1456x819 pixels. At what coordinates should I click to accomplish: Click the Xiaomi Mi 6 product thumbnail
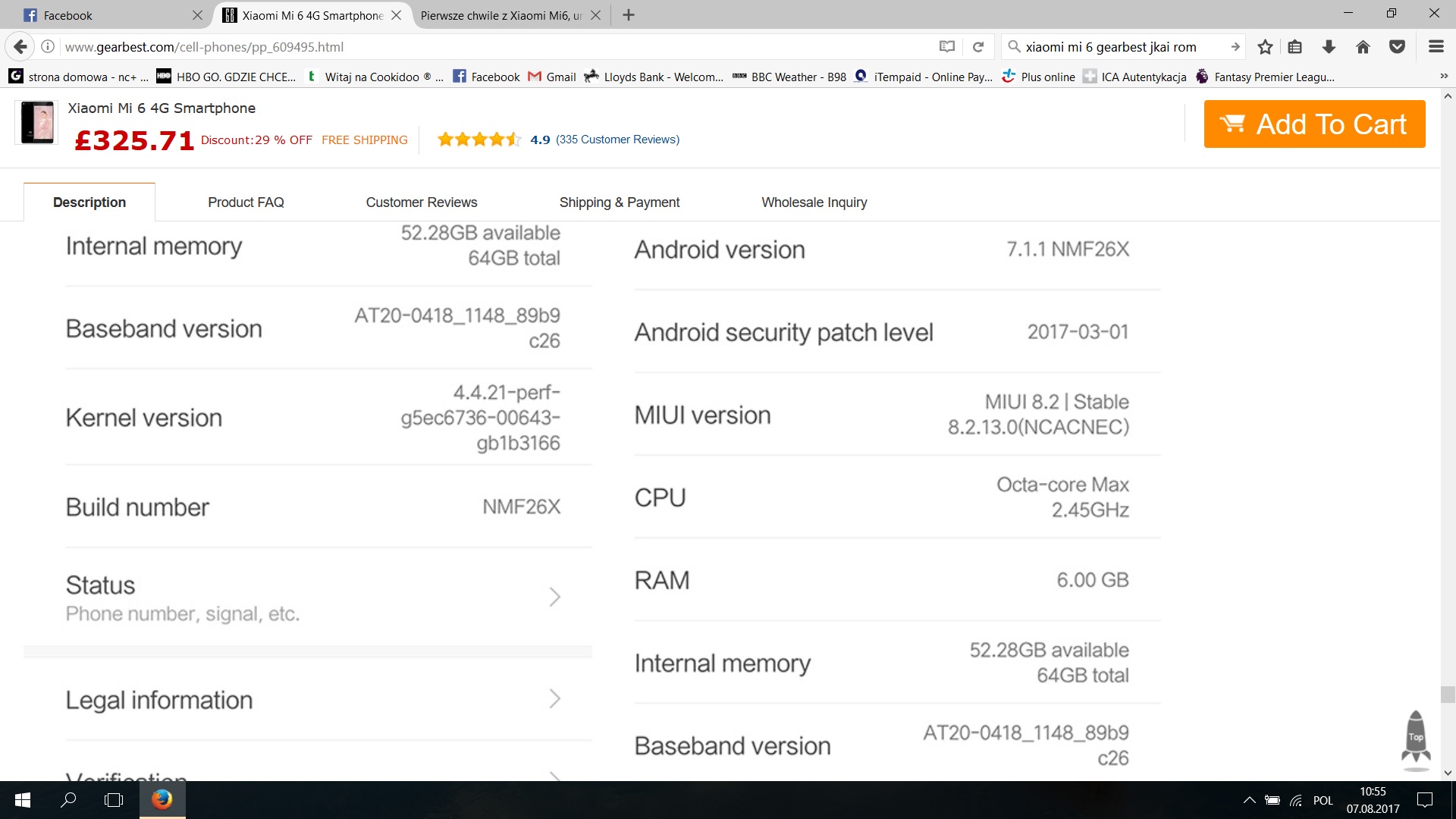(x=37, y=122)
